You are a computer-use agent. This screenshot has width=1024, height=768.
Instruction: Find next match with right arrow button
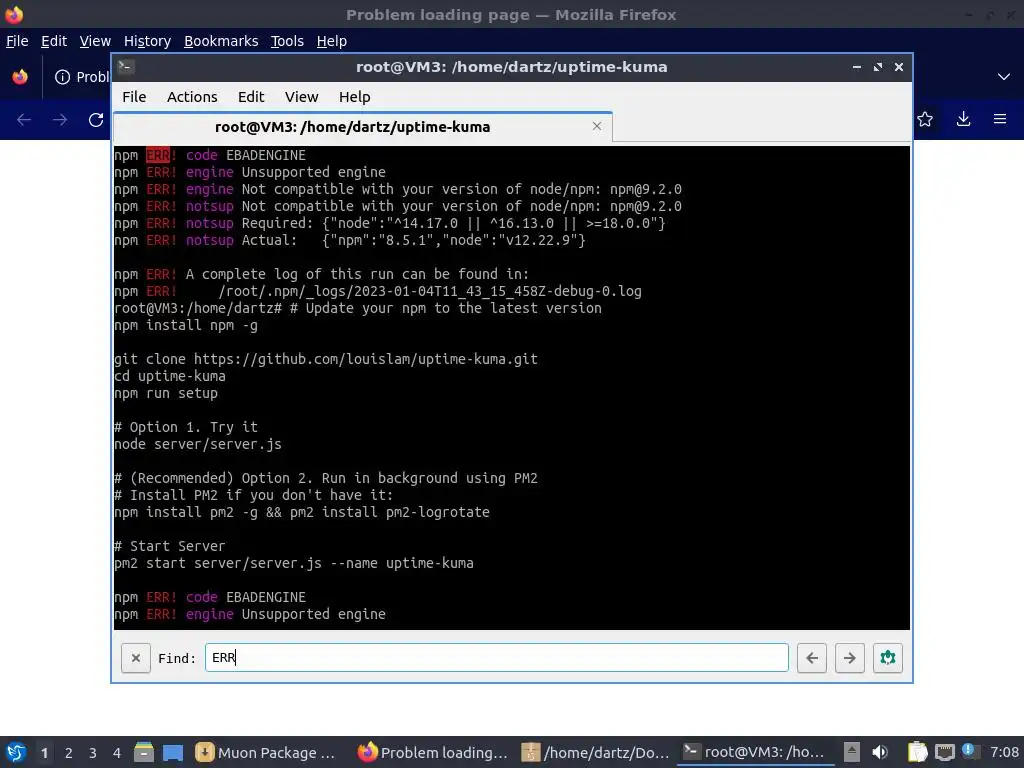850,658
